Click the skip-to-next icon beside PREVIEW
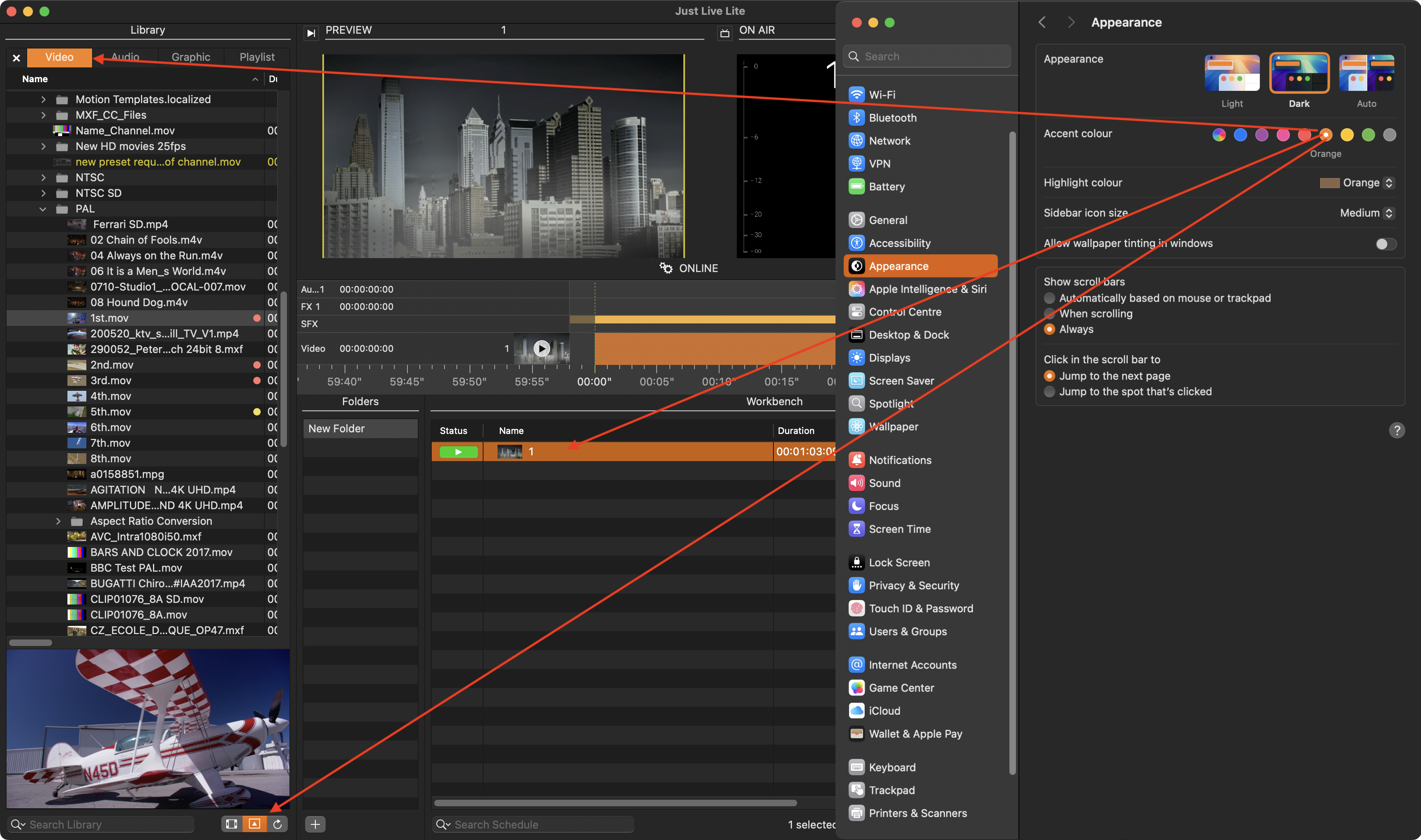This screenshot has width=1421, height=840. point(311,33)
